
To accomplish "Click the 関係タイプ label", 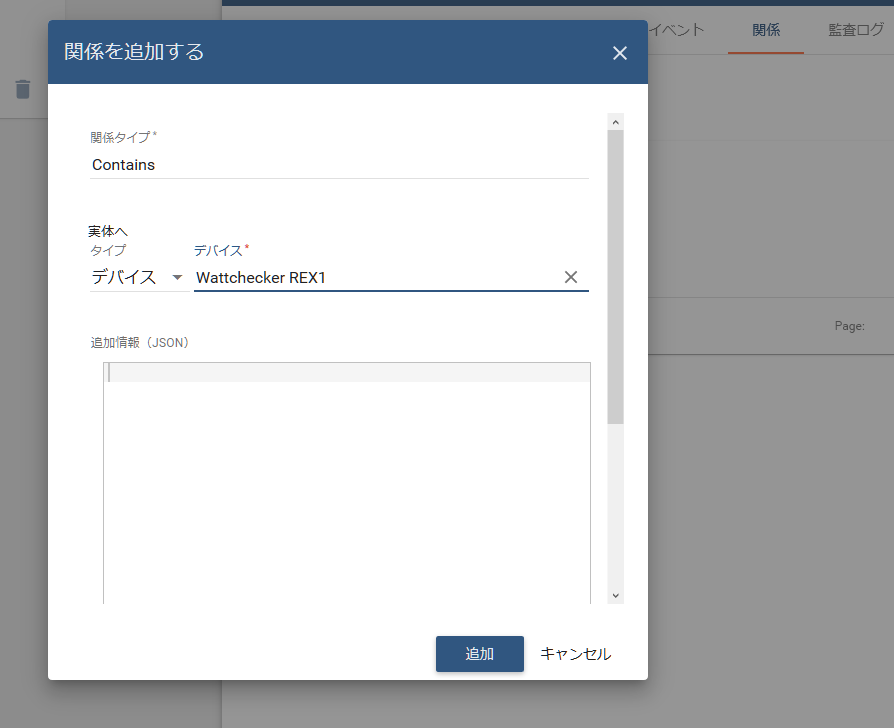I will pyautogui.click(x=123, y=137).
